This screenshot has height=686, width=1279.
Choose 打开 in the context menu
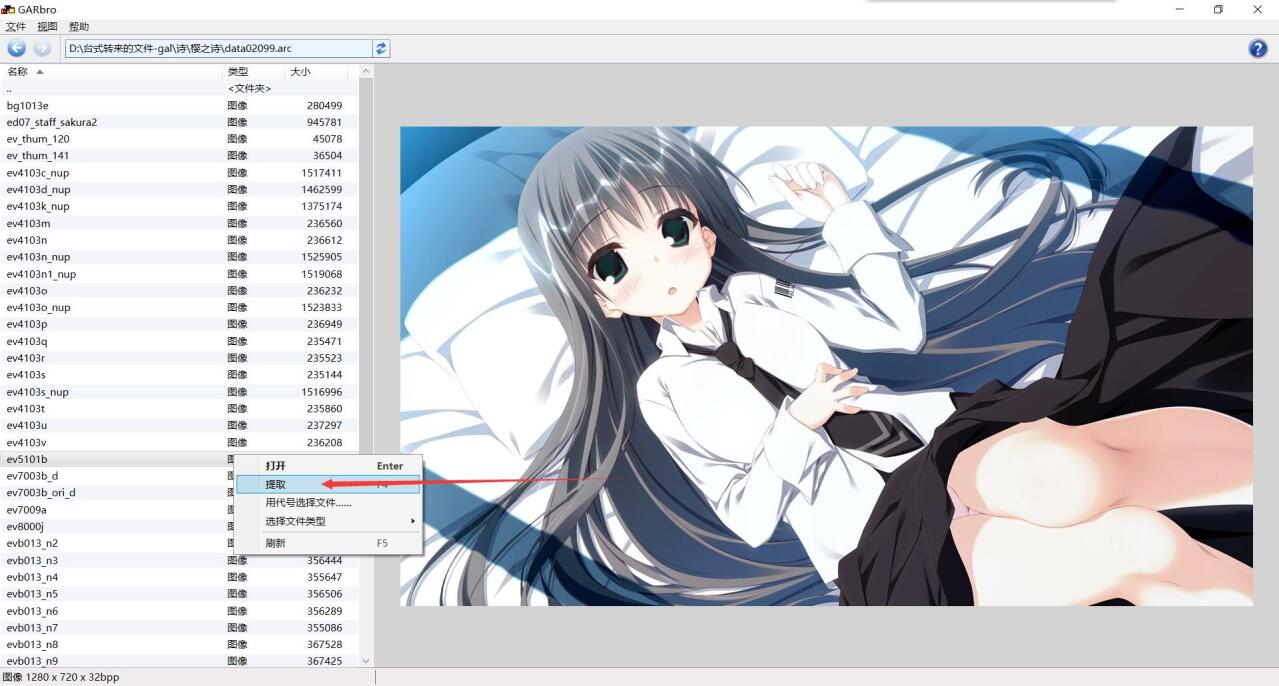point(329,466)
